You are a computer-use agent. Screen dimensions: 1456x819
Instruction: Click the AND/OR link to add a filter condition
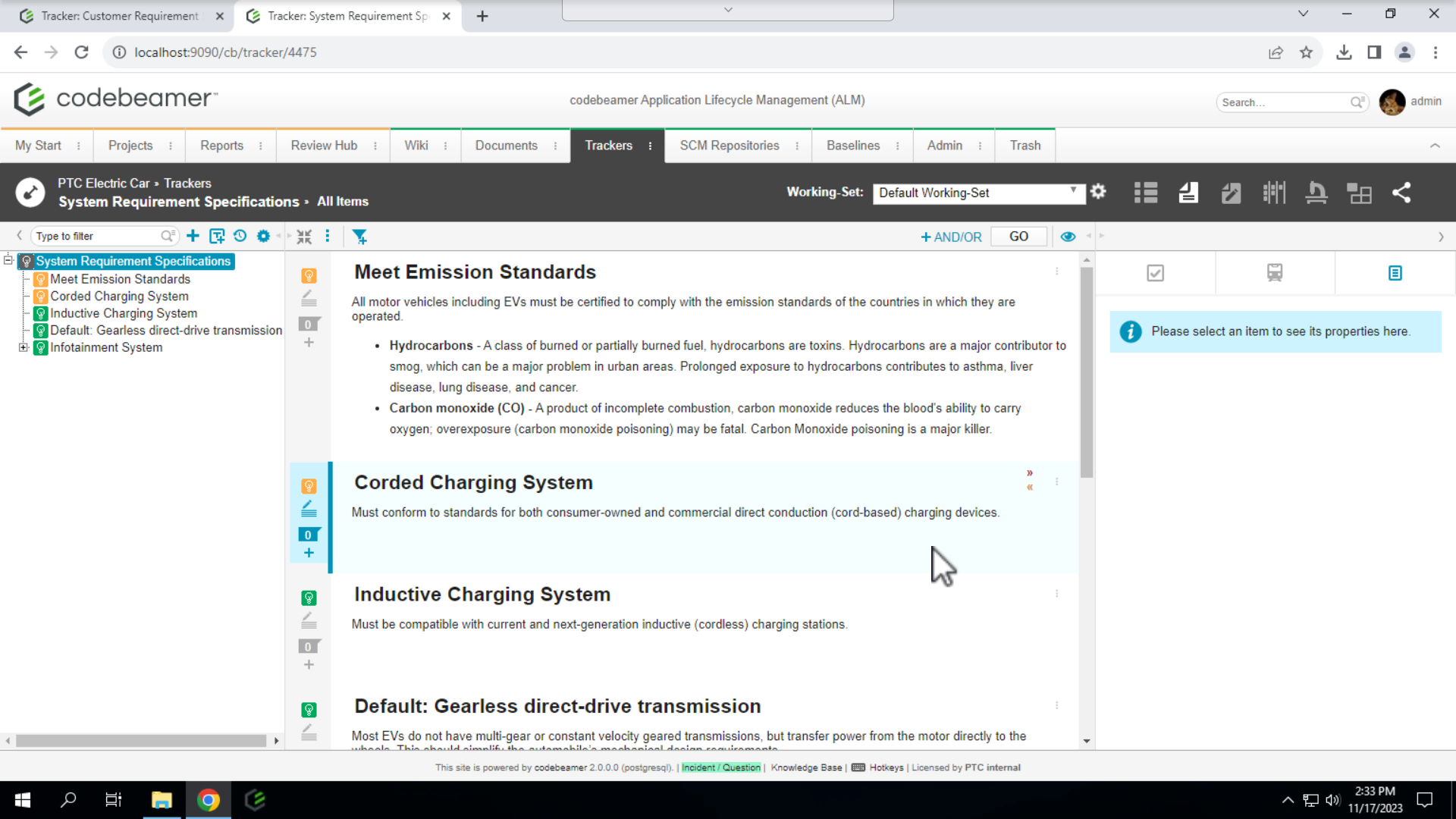coord(952,237)
